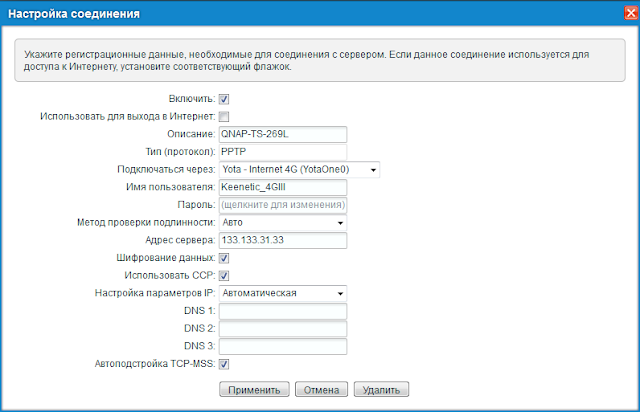This screenshot has width=640, height=412.
Task: Click the Применить button
Action: 254,390
